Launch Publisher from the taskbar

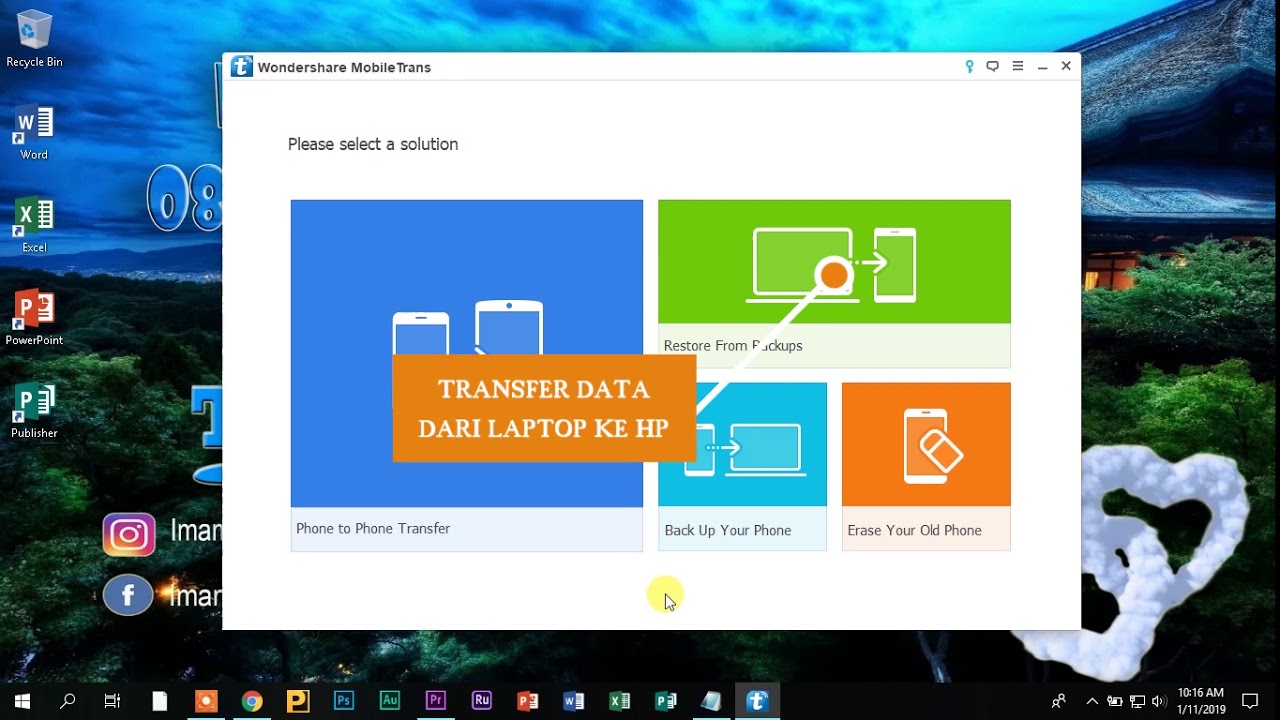(666, 701)
